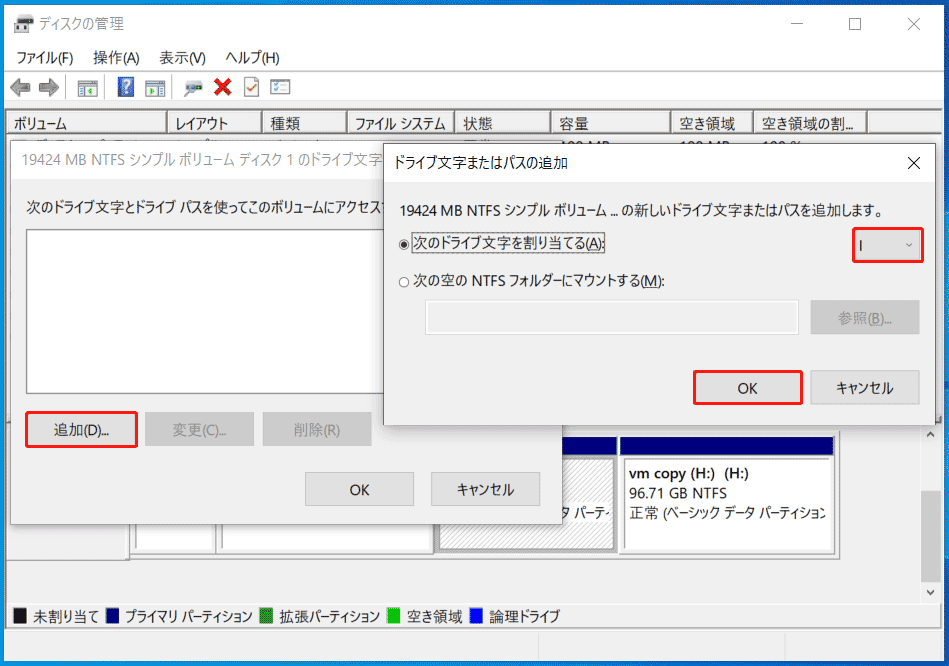The width and height of the screenshot is (949, 666).
Task: Click キャンセル in the add drive letter dialog
Action: pos(865,388)
